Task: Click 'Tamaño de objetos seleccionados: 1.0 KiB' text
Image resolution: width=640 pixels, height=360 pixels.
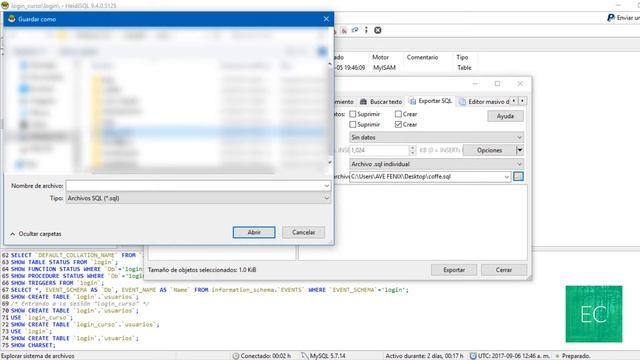Action: pos(202,270)
